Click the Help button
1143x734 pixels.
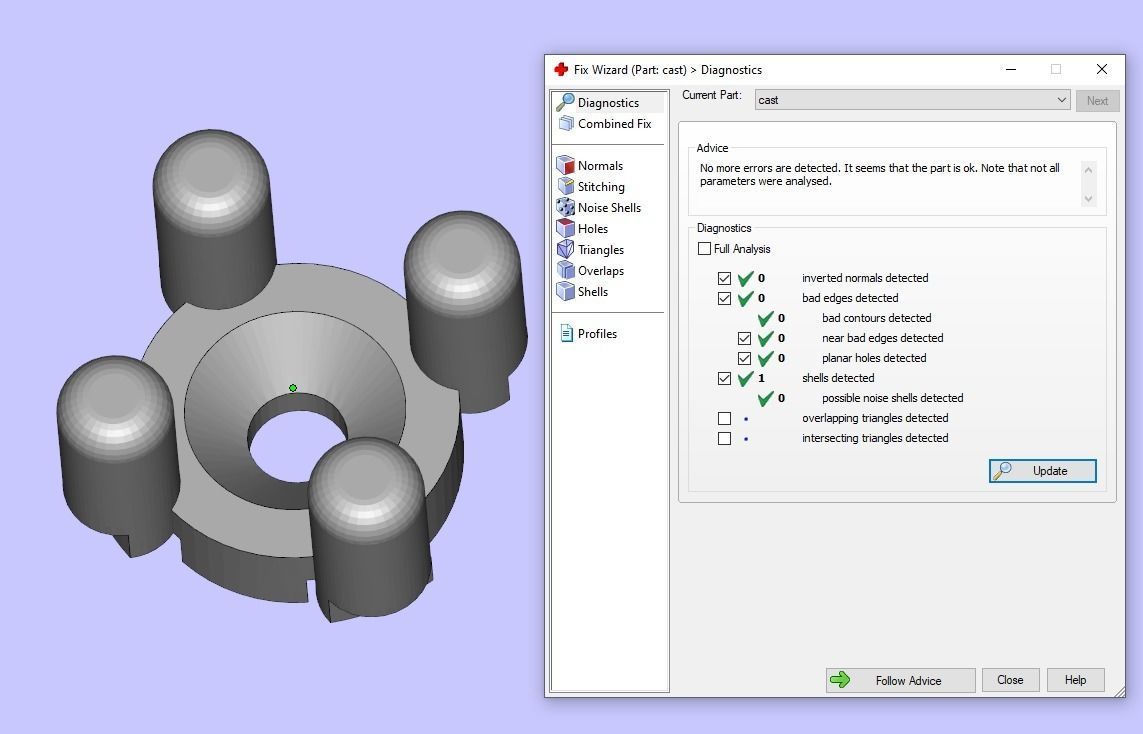(x=1075, y=680)
